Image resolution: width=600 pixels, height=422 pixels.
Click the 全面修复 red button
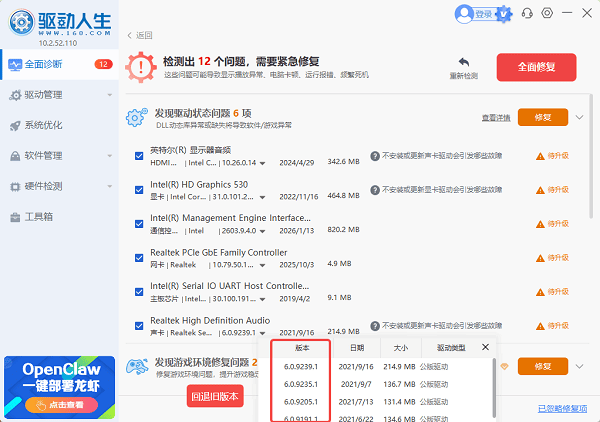536,67
